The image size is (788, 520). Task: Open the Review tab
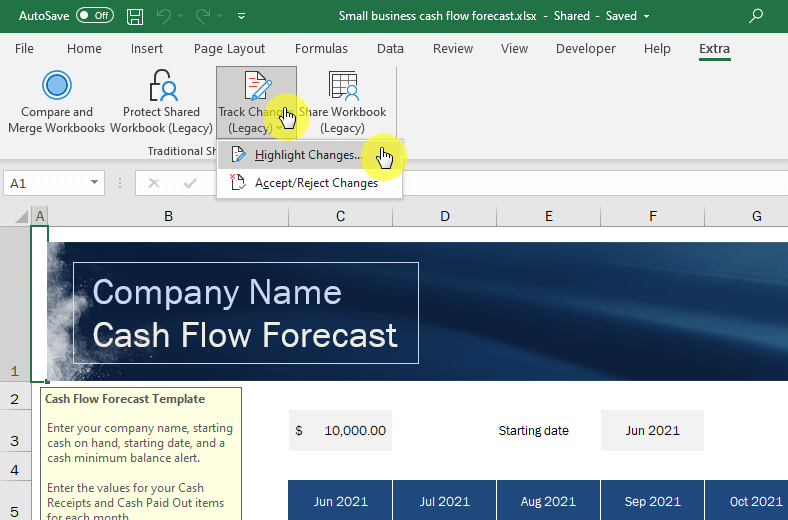click(x=453, y=49)
